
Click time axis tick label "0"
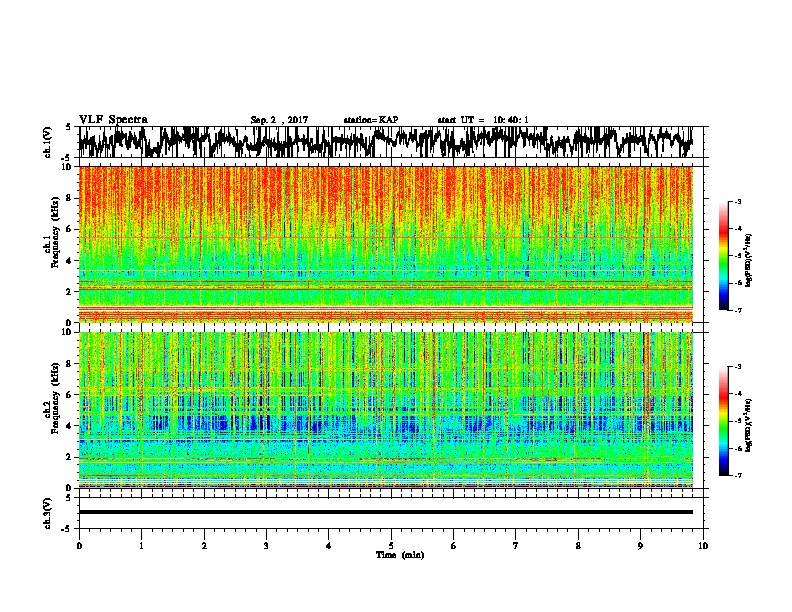[x=79, y=546]
